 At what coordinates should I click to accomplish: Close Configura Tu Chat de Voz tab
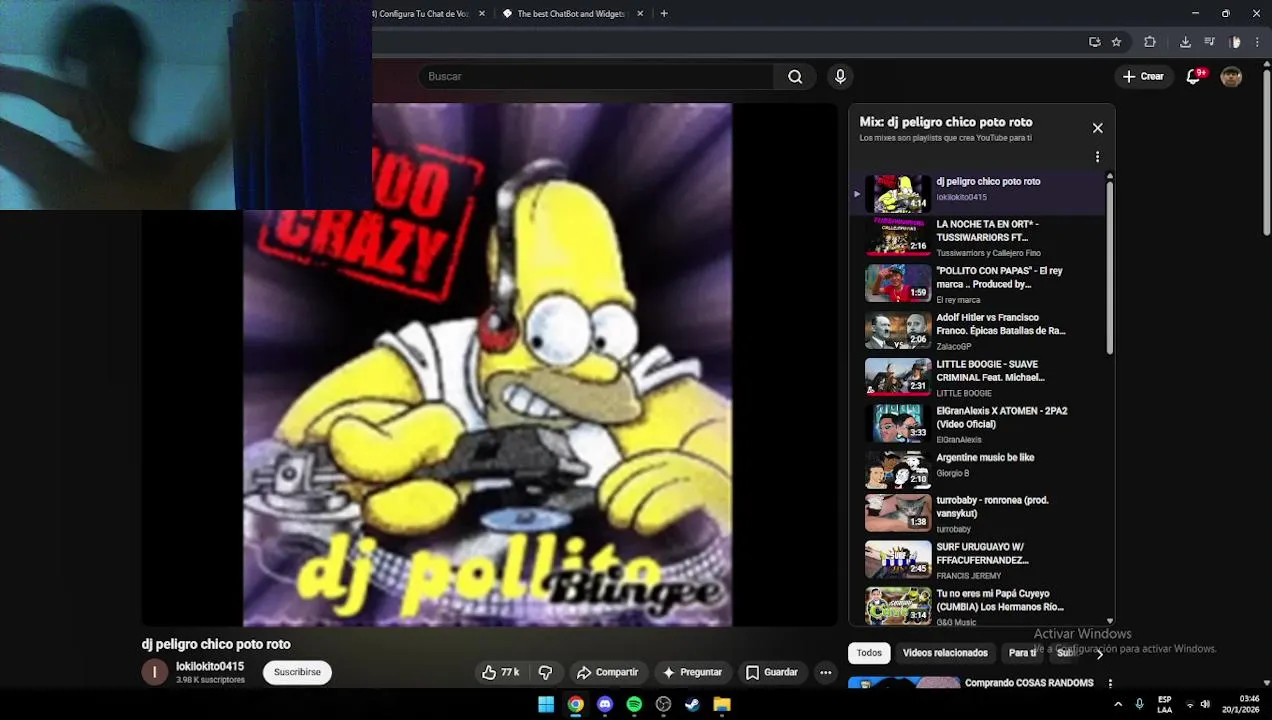(x=482, y=14)
